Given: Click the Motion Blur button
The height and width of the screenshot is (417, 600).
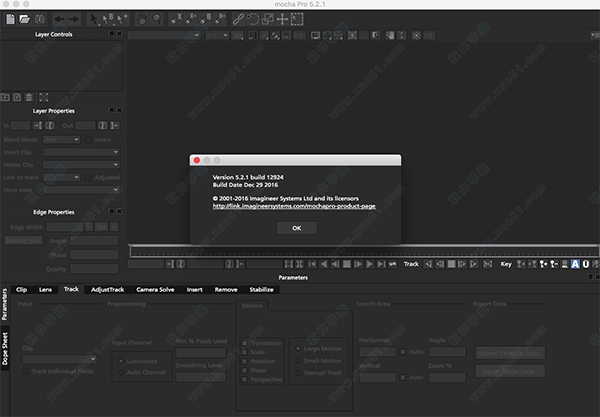Looking at the screenshot, I should tap(23, 241).
